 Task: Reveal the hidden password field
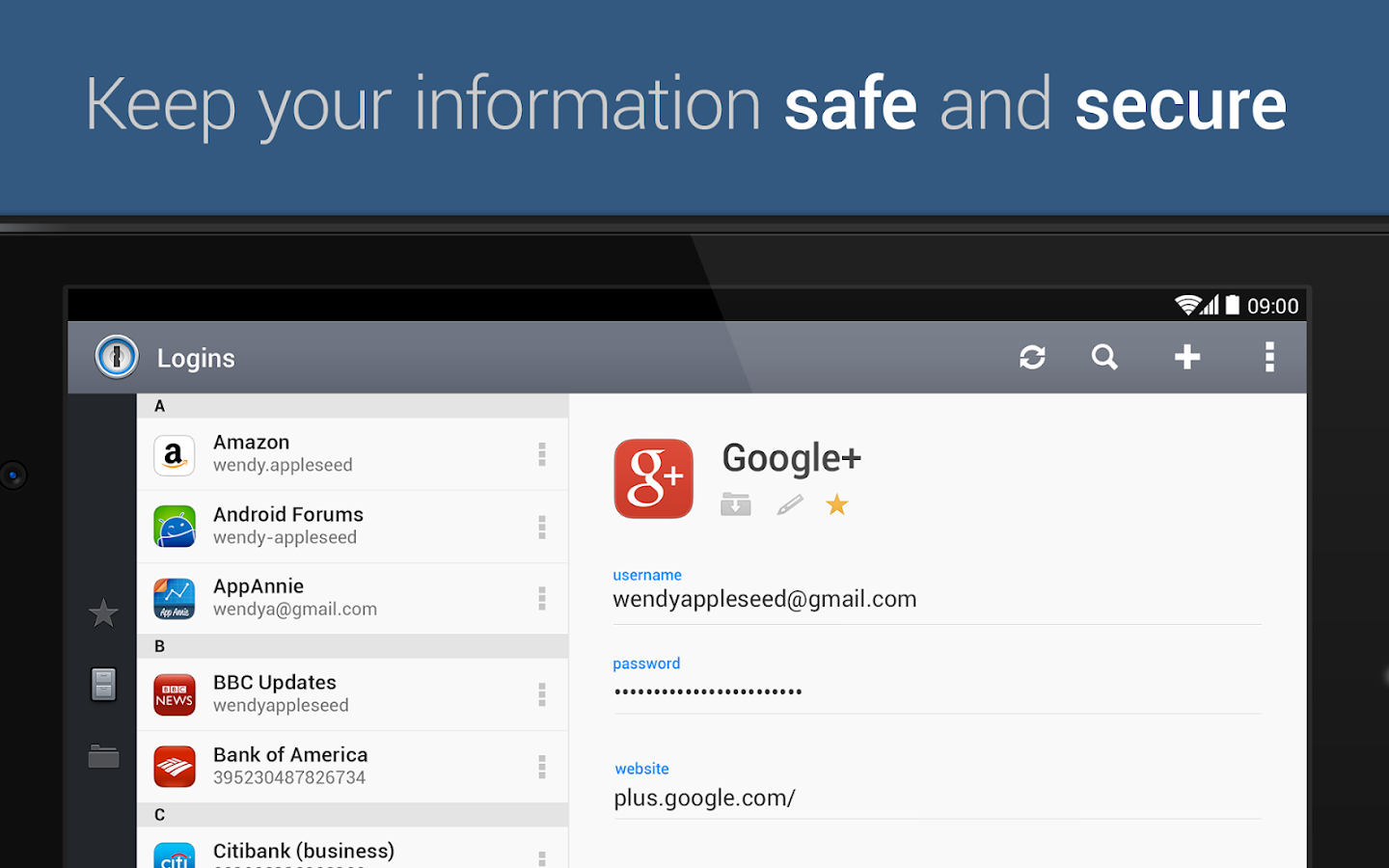coord(708,692)
